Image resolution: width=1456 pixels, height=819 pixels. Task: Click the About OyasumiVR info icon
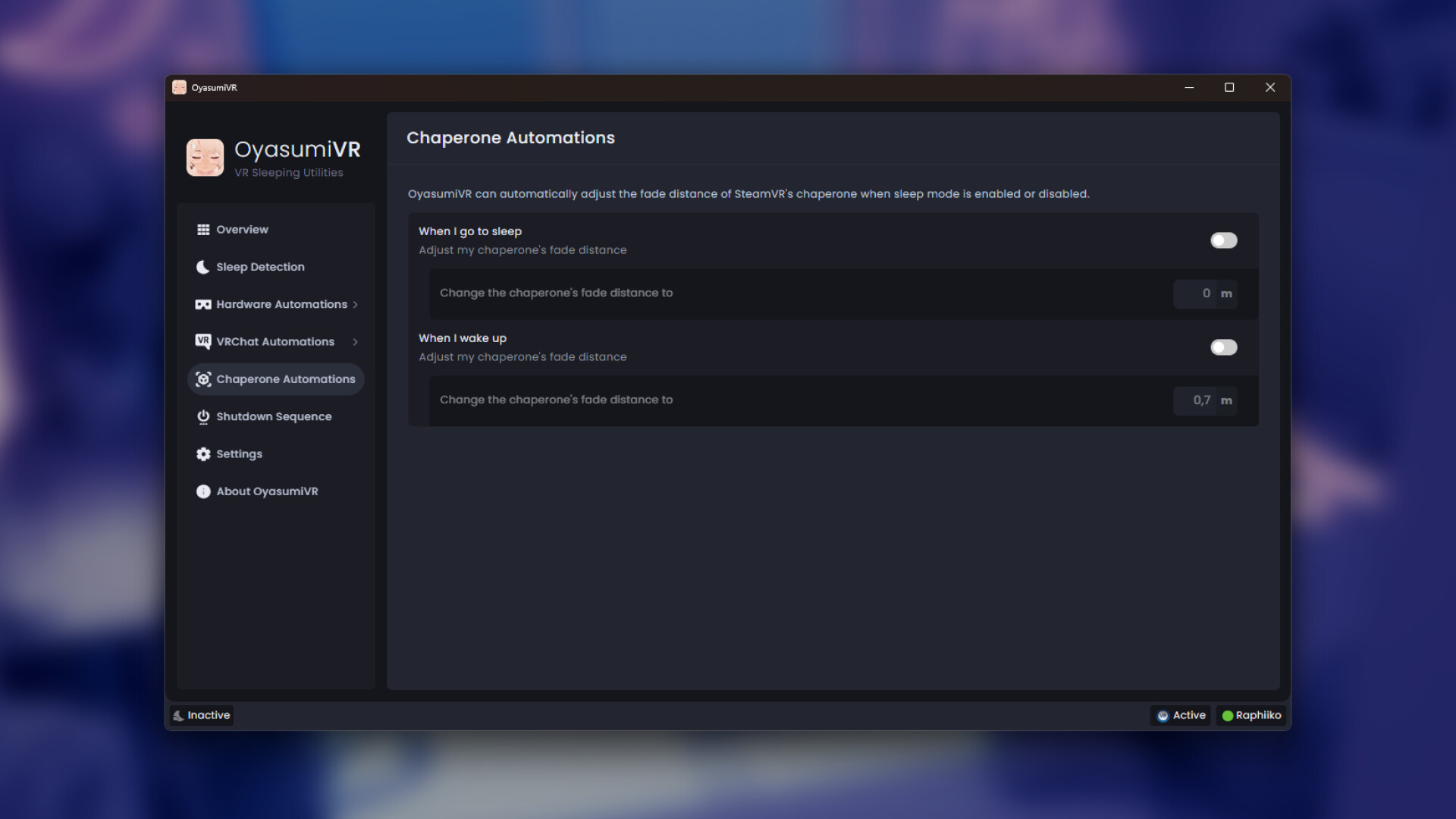[x=202, y=491]
